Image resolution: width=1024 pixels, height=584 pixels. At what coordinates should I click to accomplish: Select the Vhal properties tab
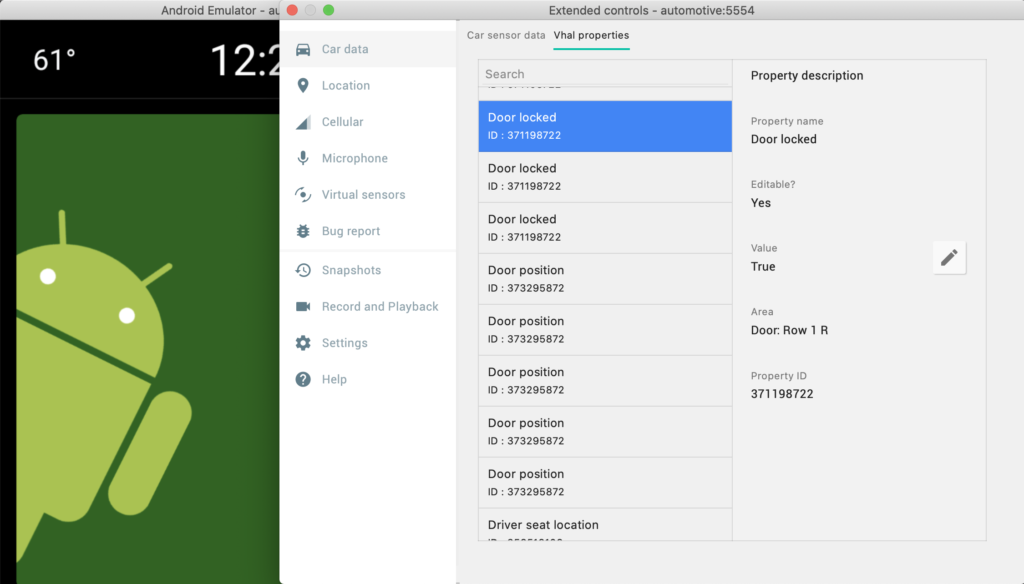[592, 35]
